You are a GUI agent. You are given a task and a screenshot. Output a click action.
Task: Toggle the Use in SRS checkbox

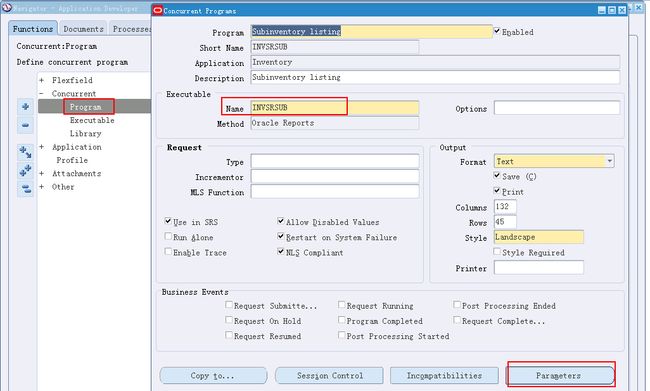pos(168,221)
